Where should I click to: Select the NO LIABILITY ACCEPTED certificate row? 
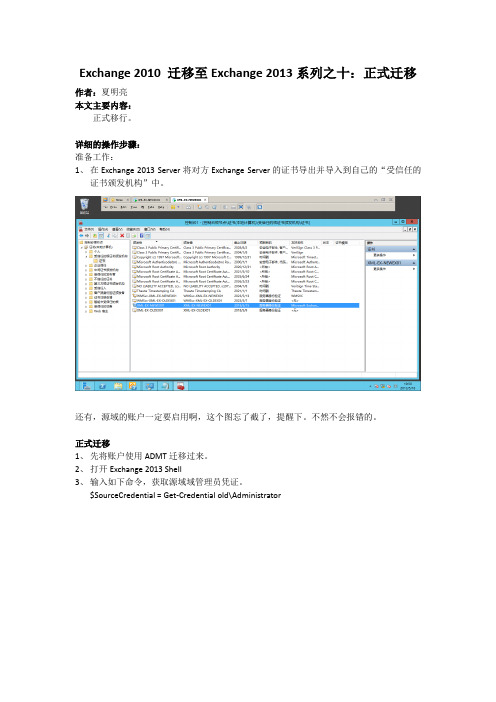point(245,286)
